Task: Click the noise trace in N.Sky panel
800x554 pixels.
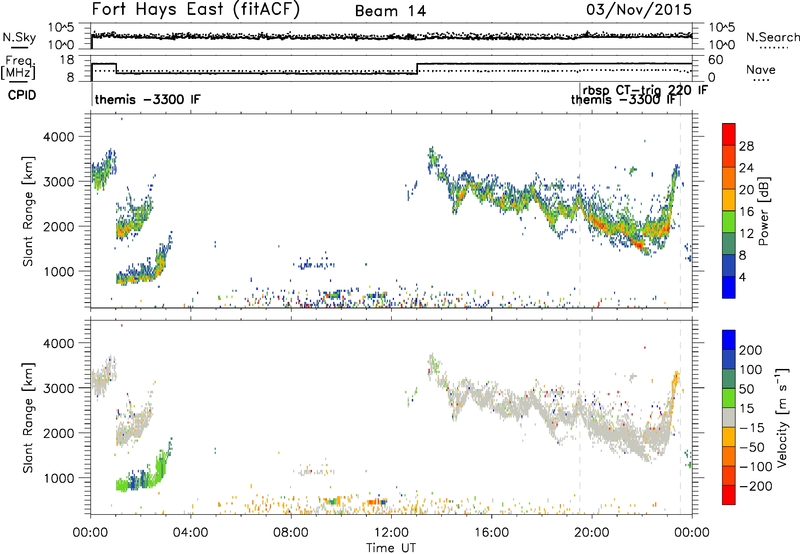Action: pyautogui.click(x=391, y=37)
